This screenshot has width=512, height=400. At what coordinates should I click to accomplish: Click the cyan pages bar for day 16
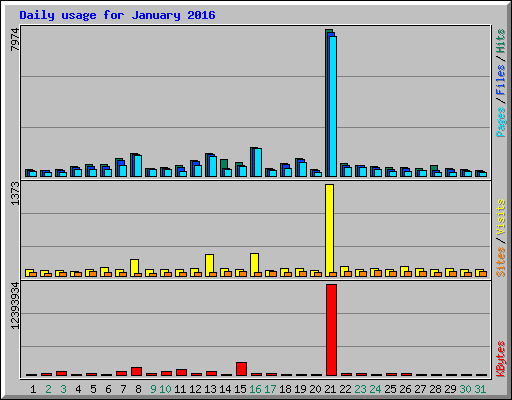pyautogui.click(x=258, y=163)
